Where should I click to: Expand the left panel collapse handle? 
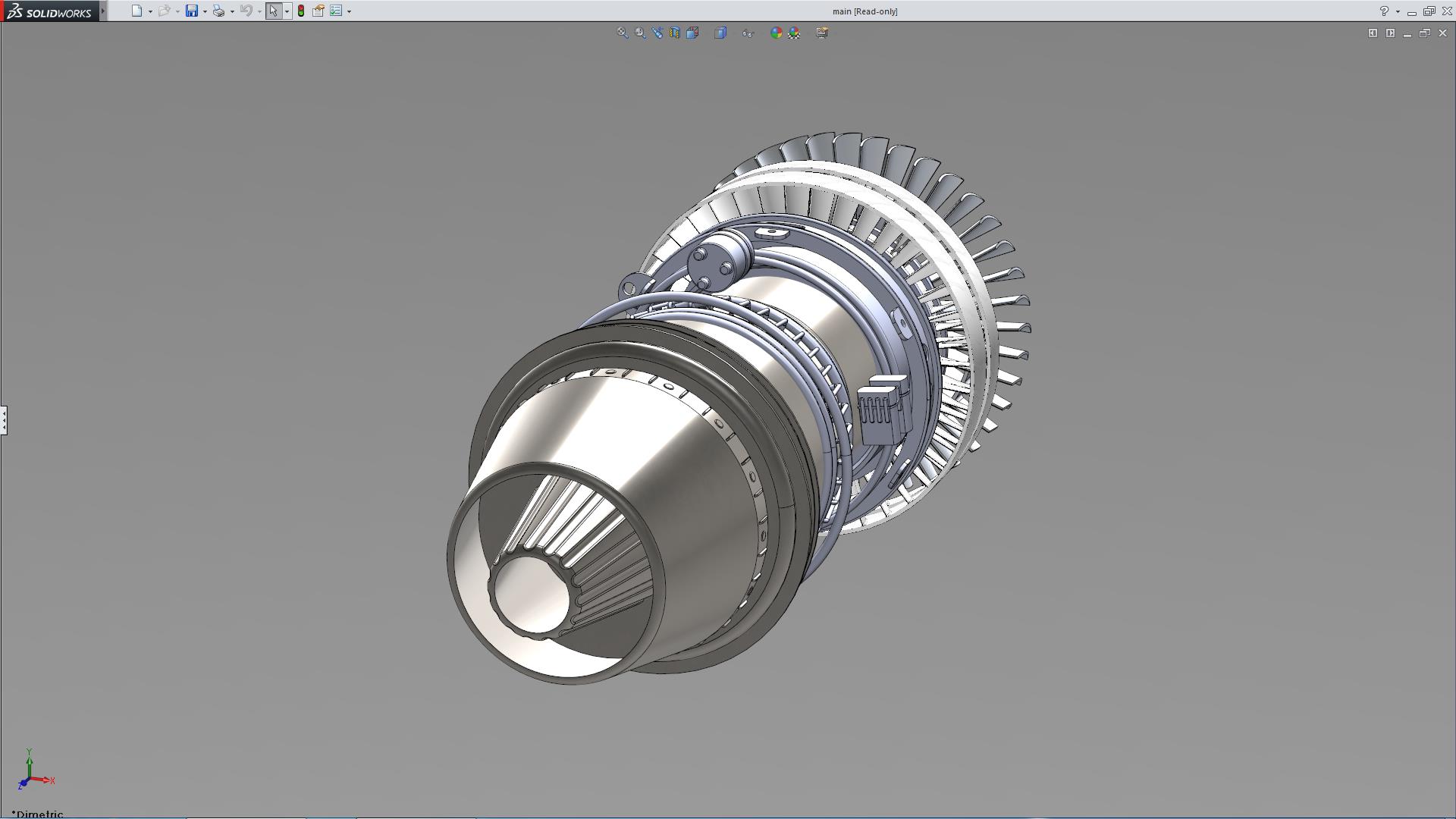click(x=4, y=419)
